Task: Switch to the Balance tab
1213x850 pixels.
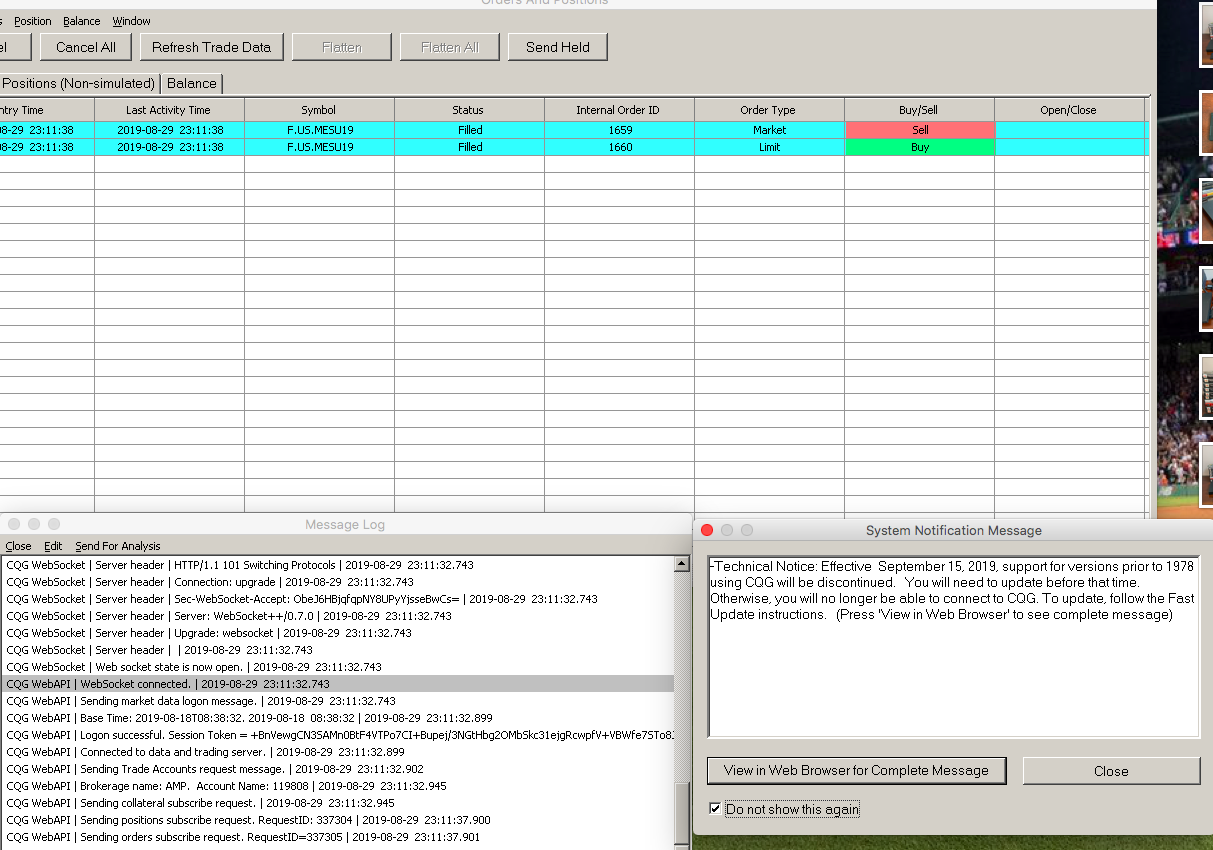Action: [x=192, y=83]
